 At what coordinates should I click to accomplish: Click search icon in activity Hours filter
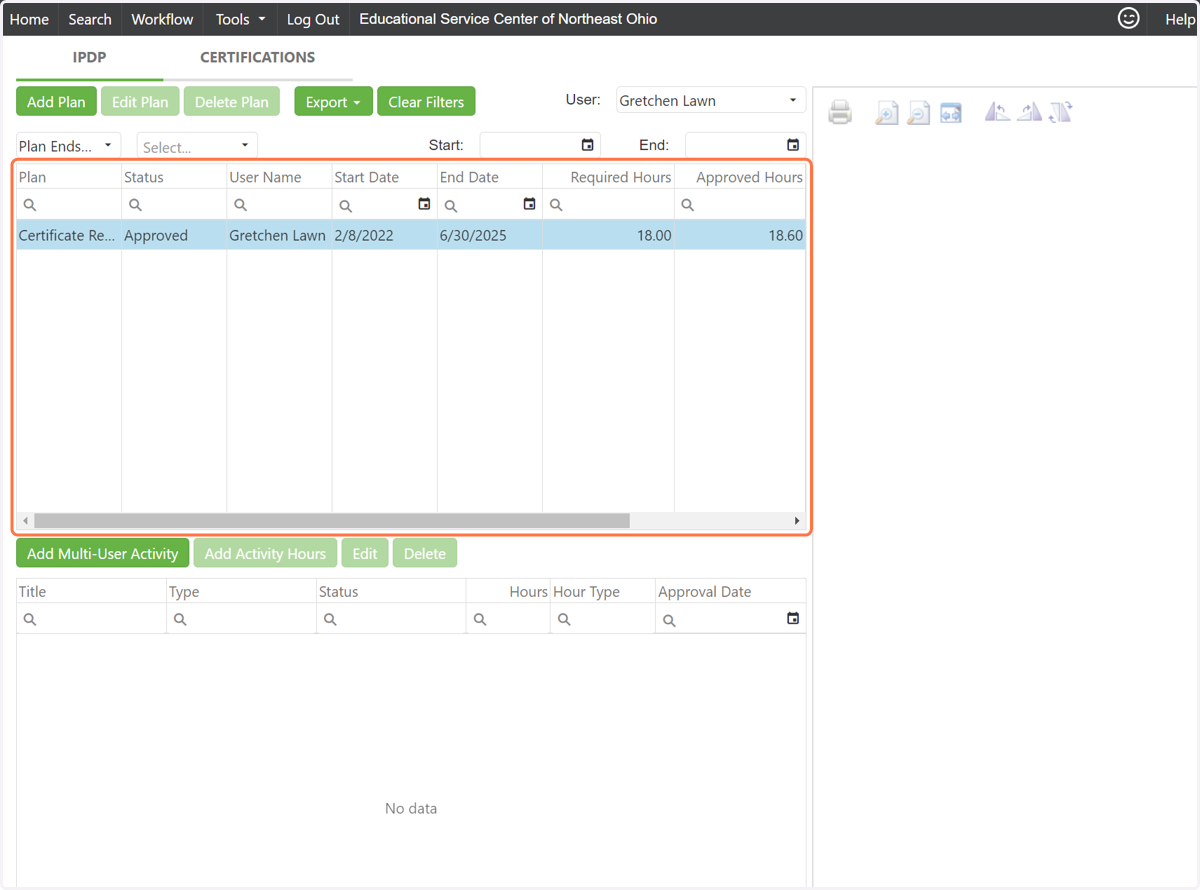pos(480,620)
